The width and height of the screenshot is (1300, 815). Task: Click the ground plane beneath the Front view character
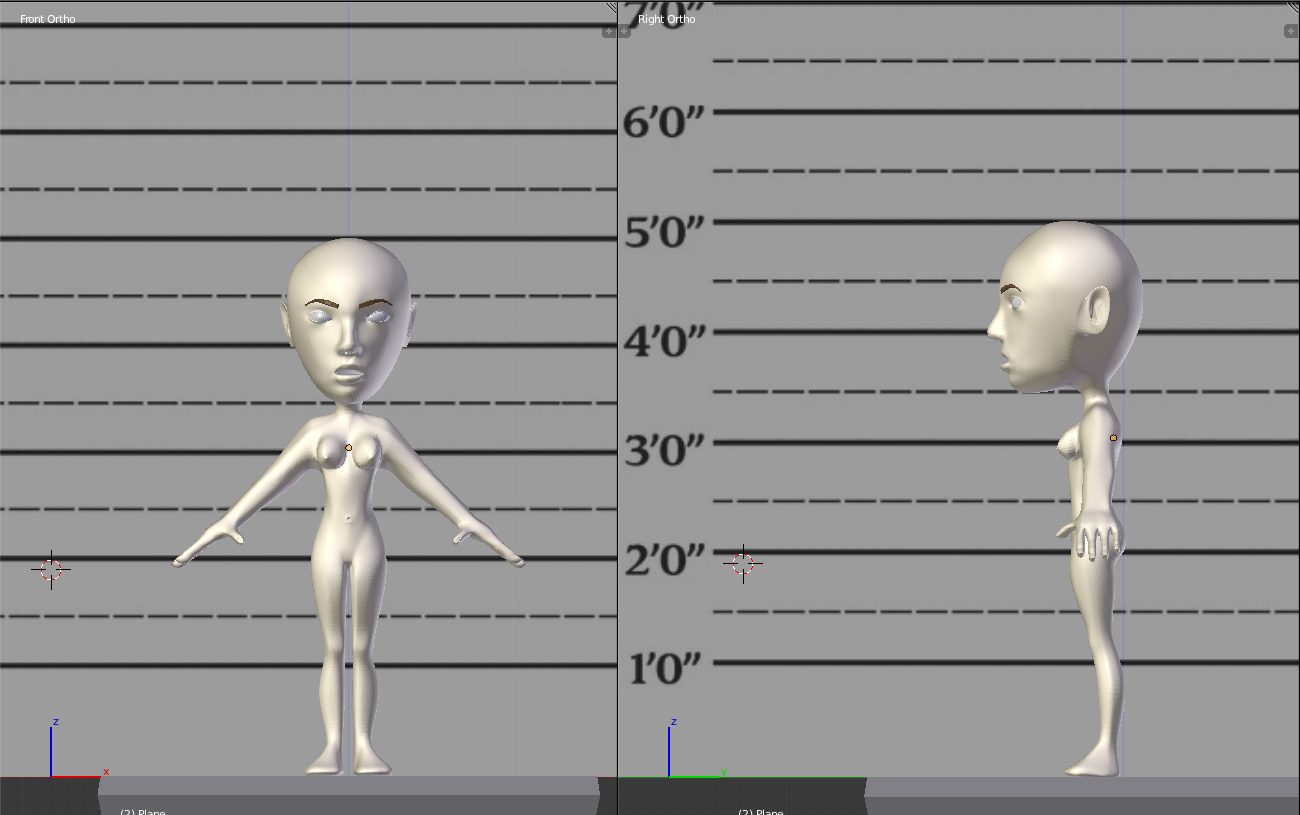(348, 786)
